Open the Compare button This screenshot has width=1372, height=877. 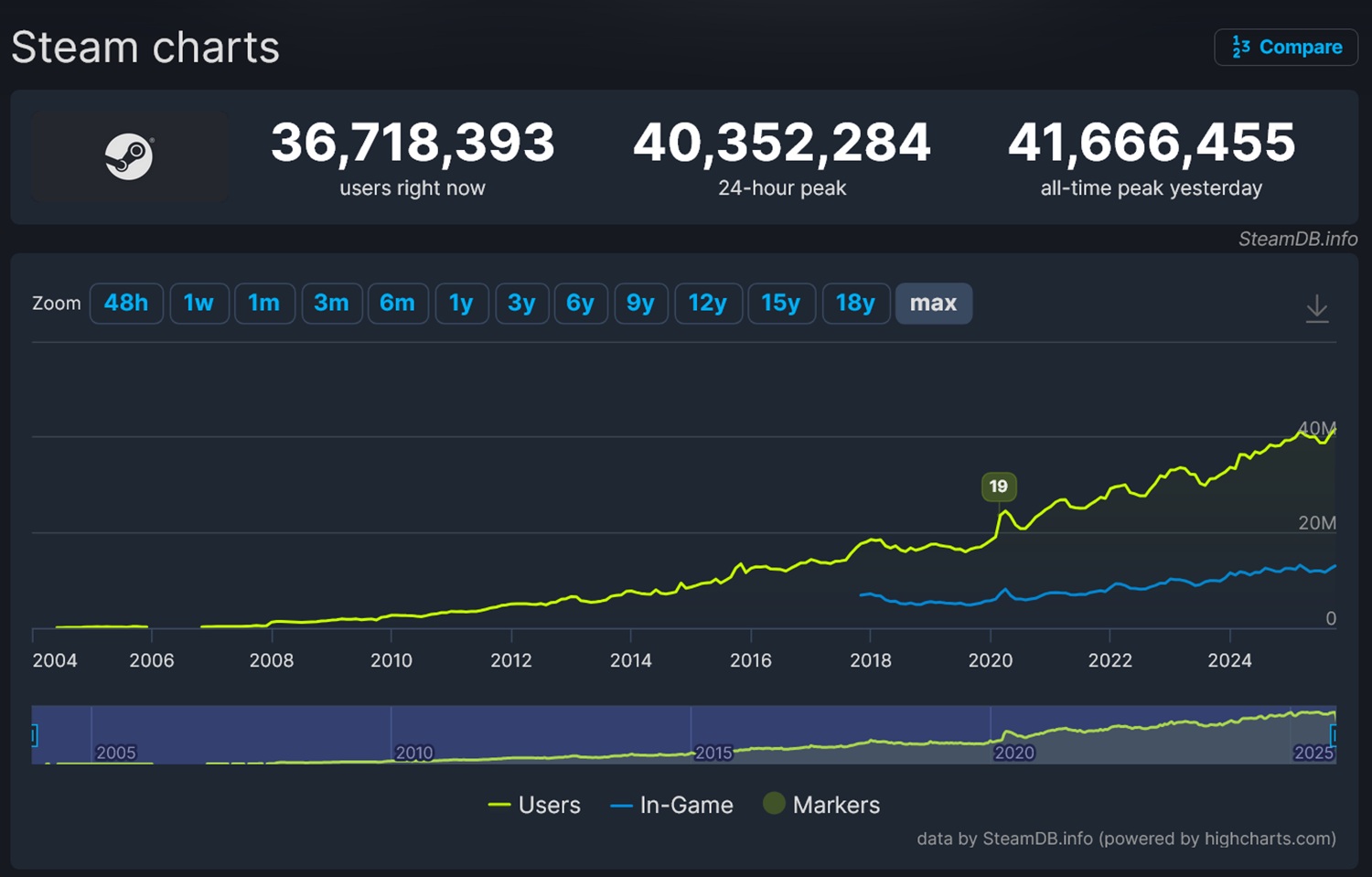click(1285, 48)
